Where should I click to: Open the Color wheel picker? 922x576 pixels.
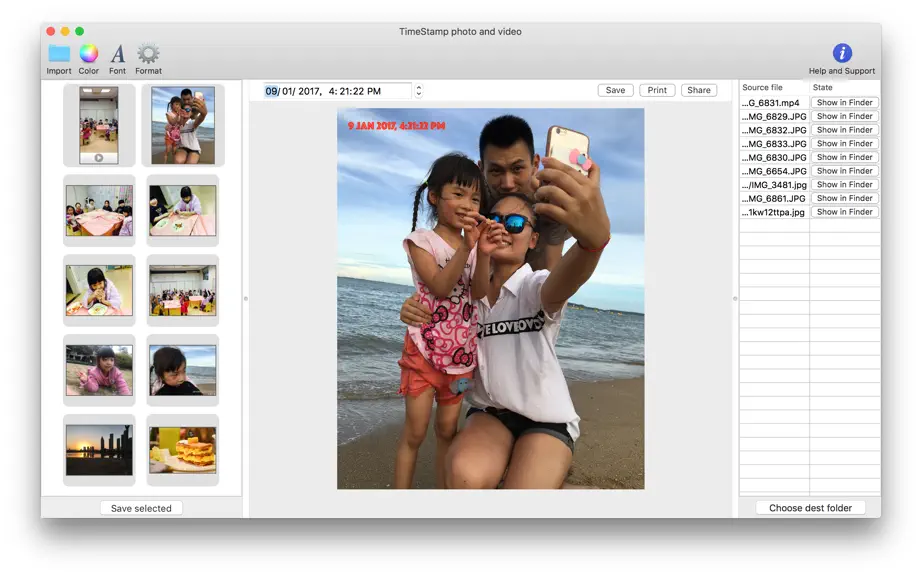89,53
